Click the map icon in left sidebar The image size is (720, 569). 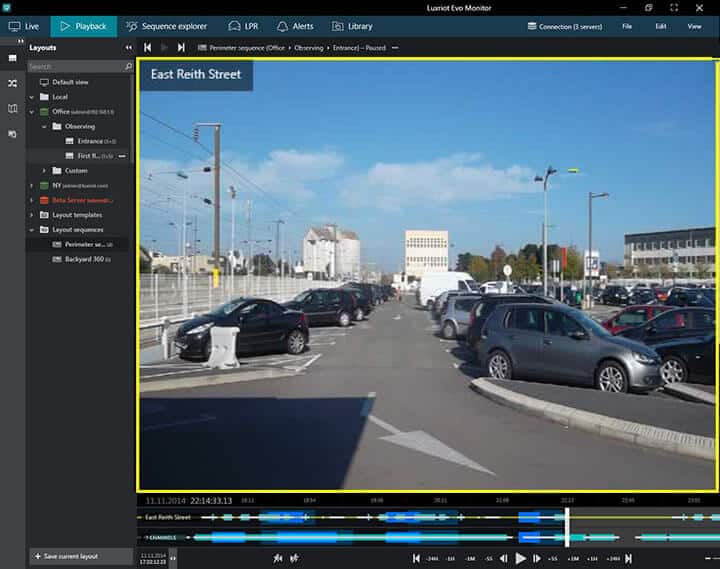pos(13,108)
